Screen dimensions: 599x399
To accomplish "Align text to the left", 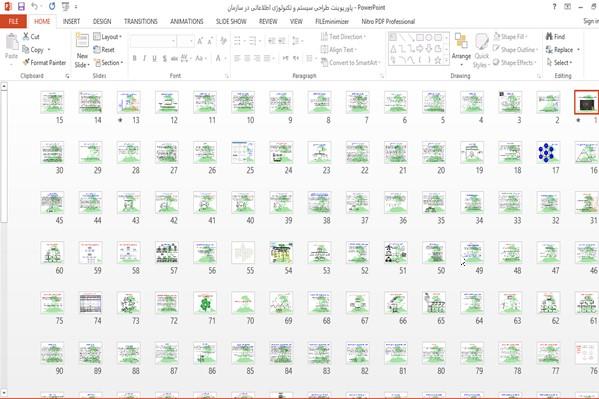I will pyautogui.click(x=237, y=58).
